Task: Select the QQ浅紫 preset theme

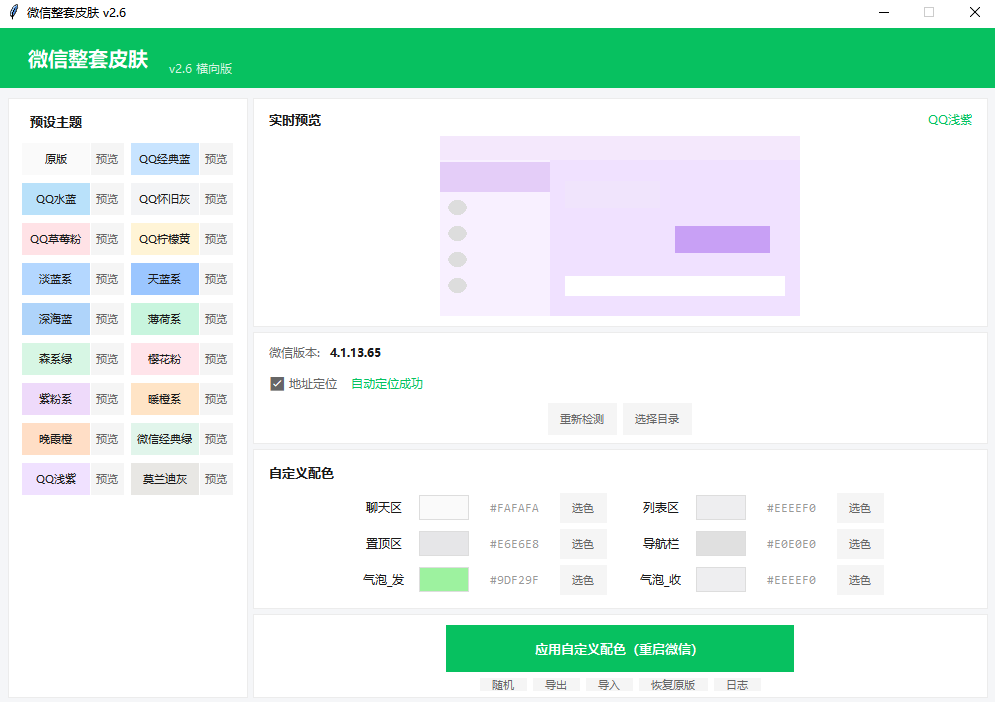Action: pyautogui.click(x=56, y=479)
